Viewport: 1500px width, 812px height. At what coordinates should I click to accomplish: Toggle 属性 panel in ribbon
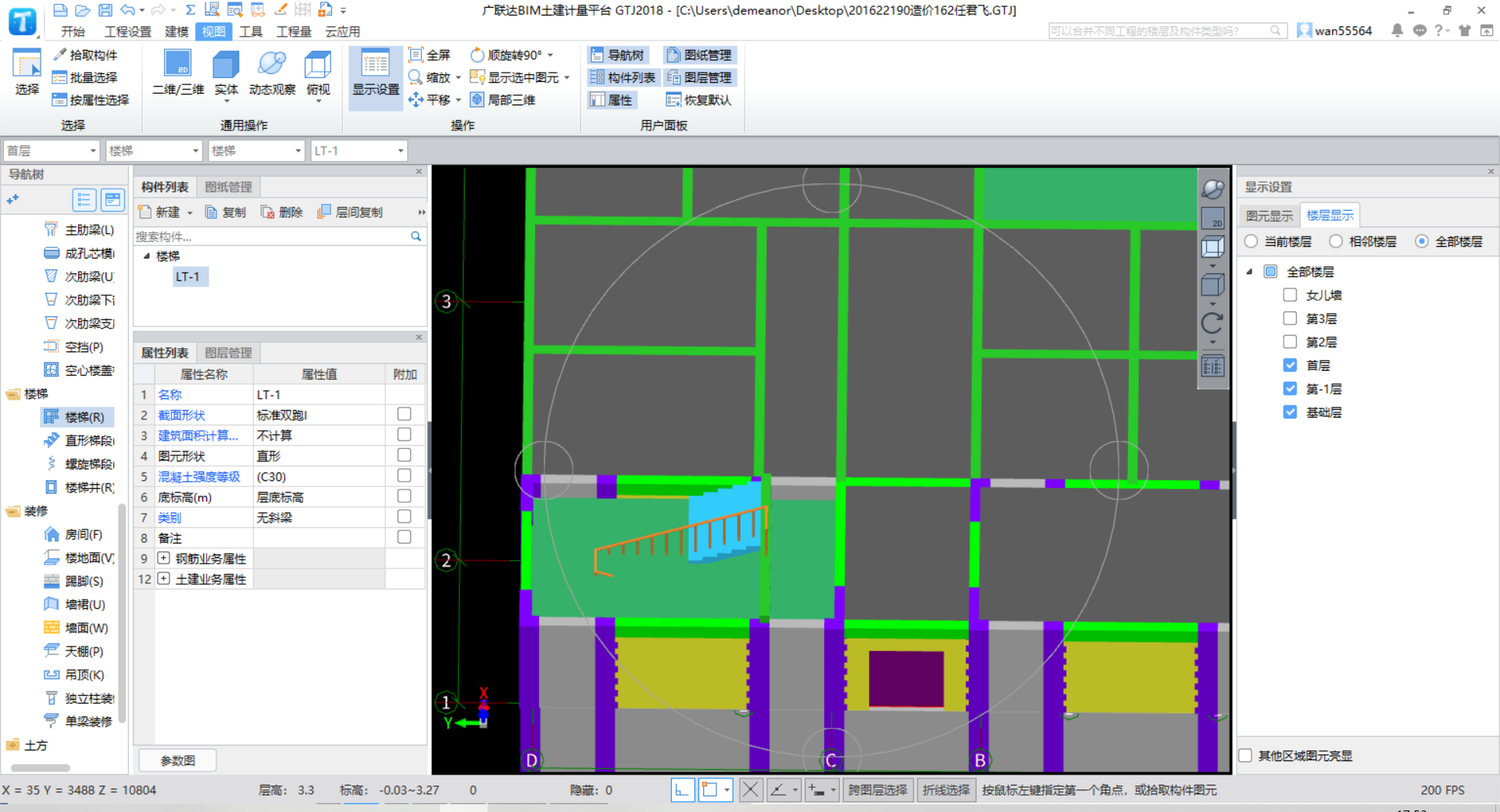[x=611, y=100]
